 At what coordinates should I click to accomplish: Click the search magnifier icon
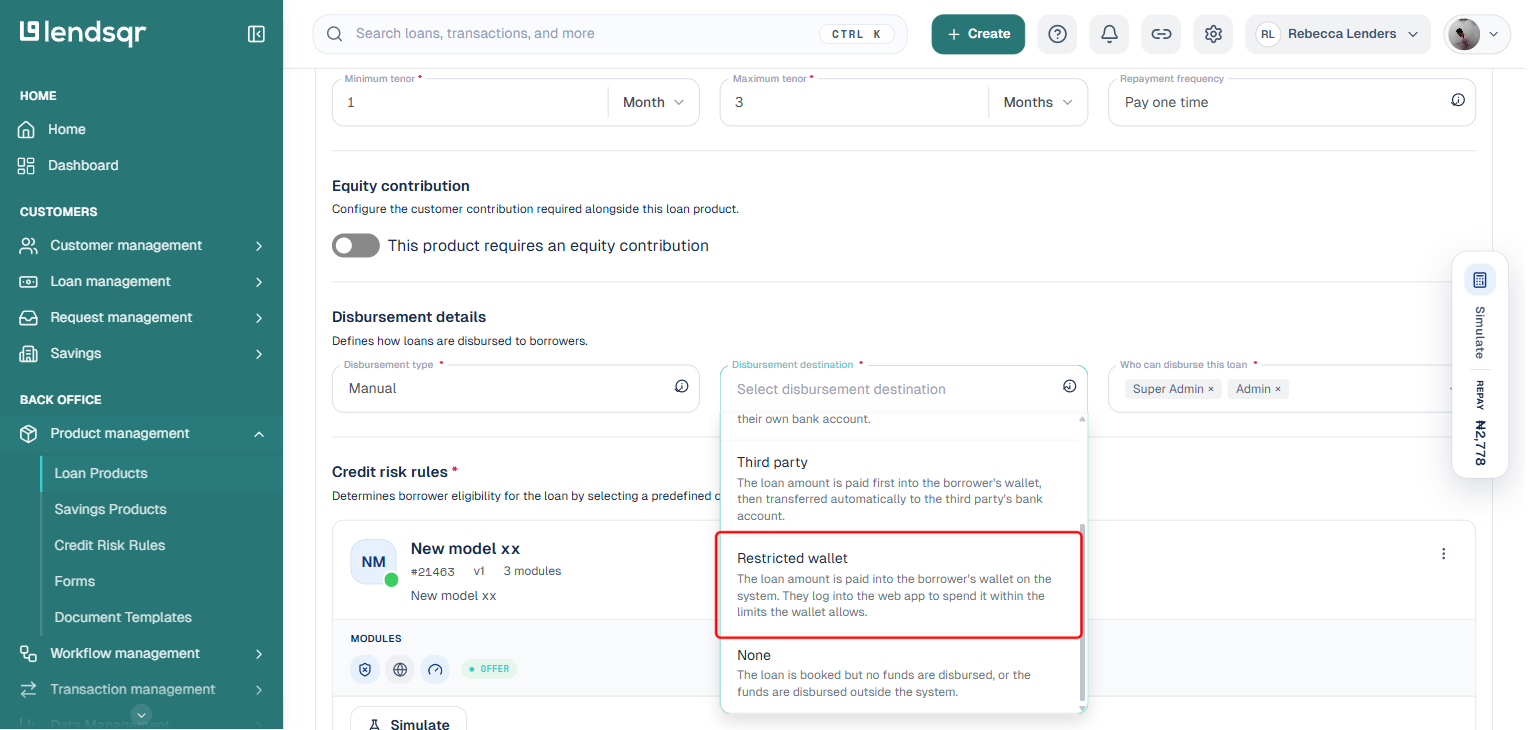(x=335, y=34)
